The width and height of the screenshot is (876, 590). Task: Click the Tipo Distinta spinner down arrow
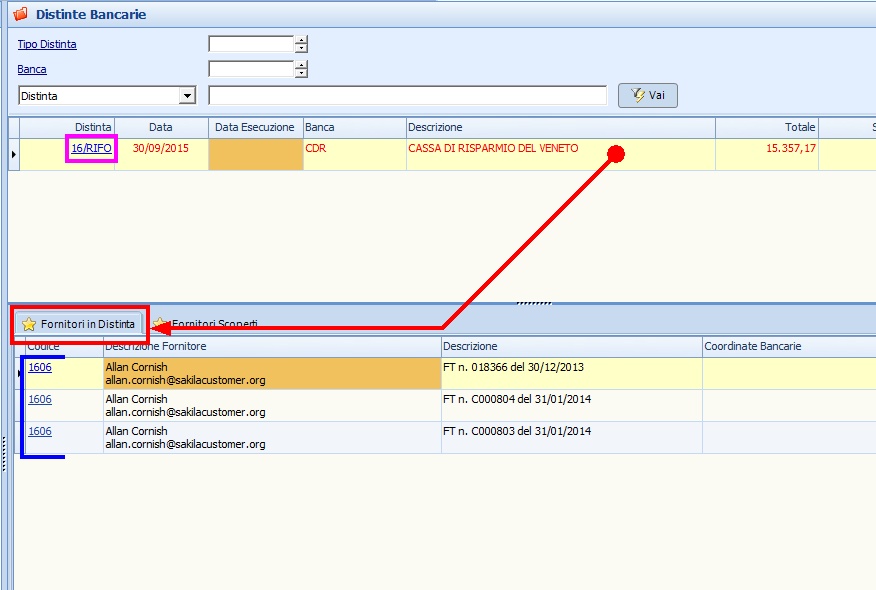click(x=301, y=48)
